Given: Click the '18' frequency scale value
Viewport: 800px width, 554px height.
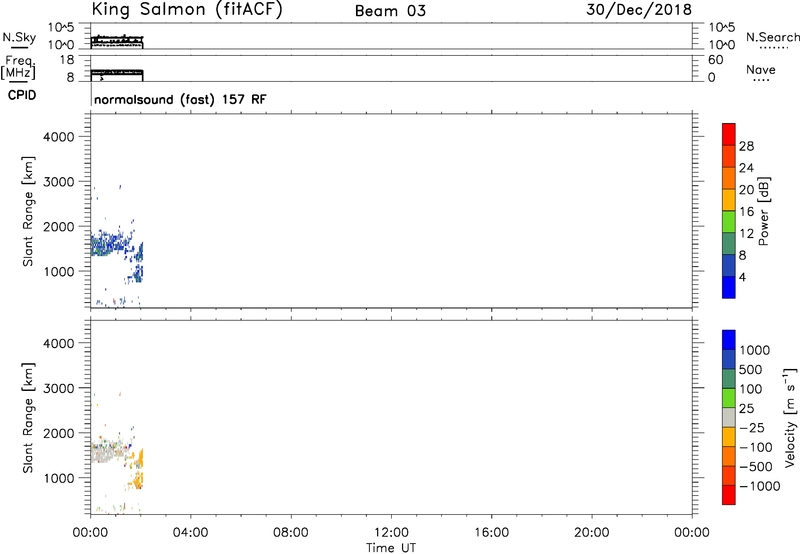Looking at the screenshot, I should tap(67, 60).
